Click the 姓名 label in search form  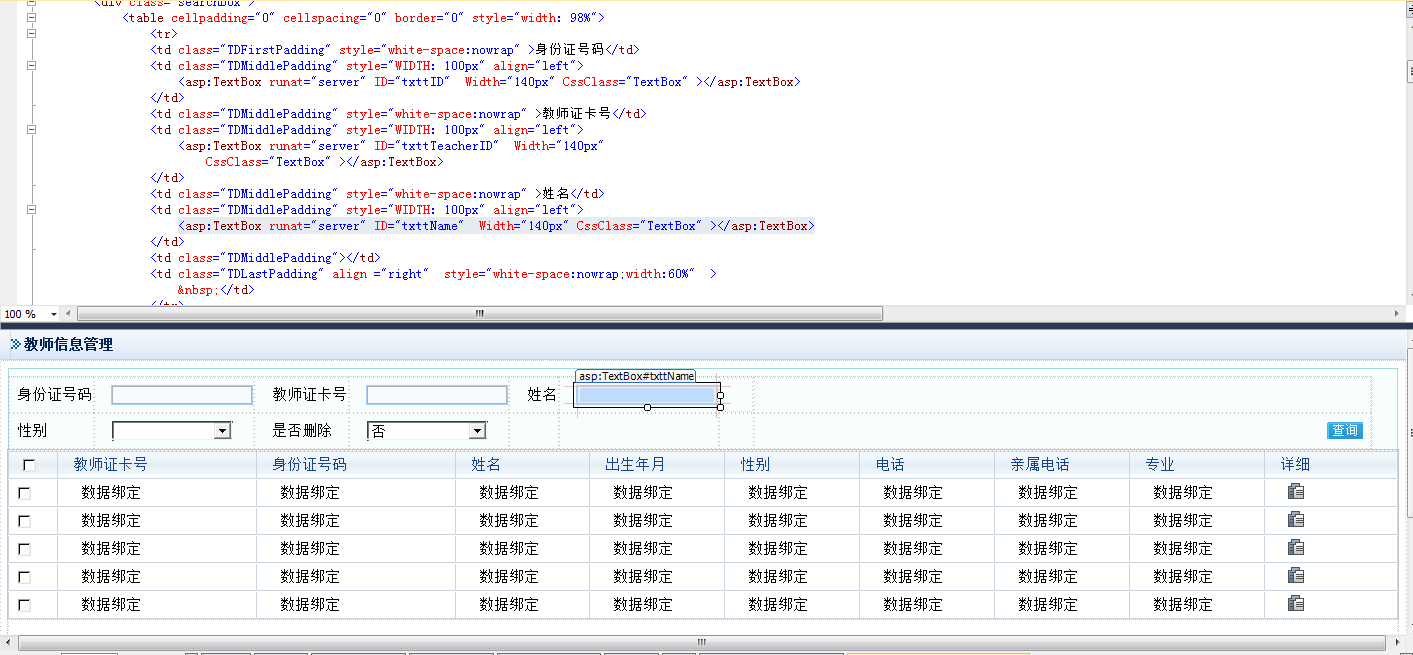pyautogui.click(x=542, y=395)
